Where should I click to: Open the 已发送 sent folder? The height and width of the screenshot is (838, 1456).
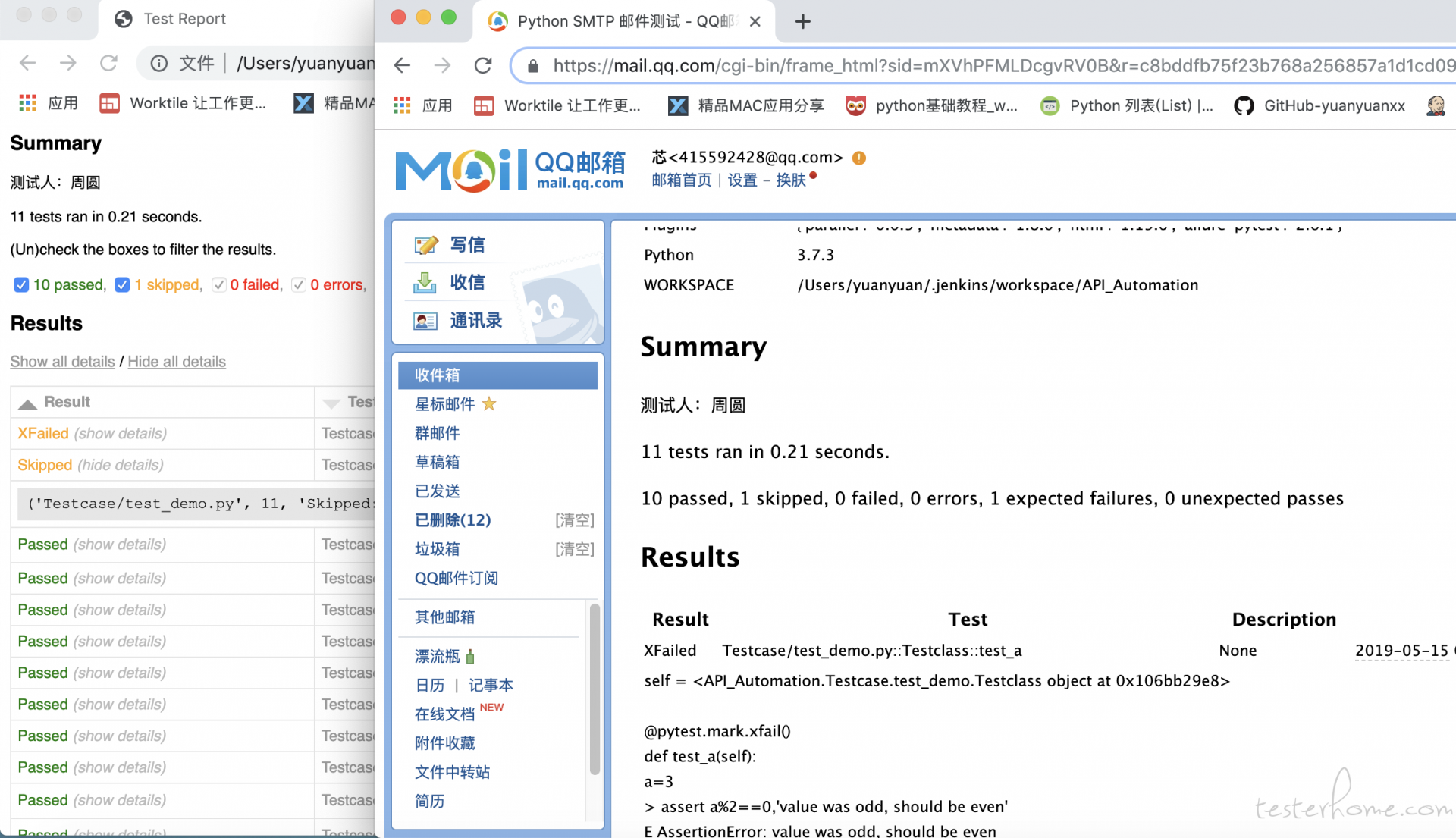437,491
